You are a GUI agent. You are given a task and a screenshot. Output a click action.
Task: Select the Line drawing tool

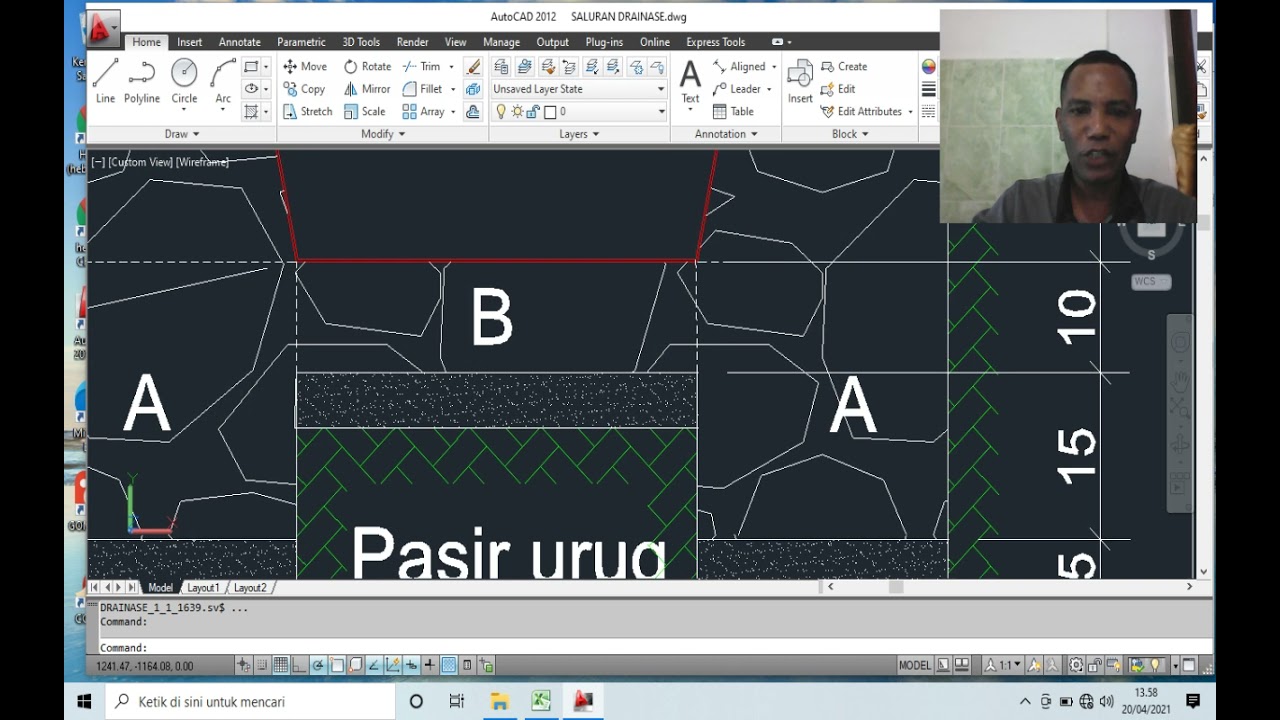[x=105, y=81]
